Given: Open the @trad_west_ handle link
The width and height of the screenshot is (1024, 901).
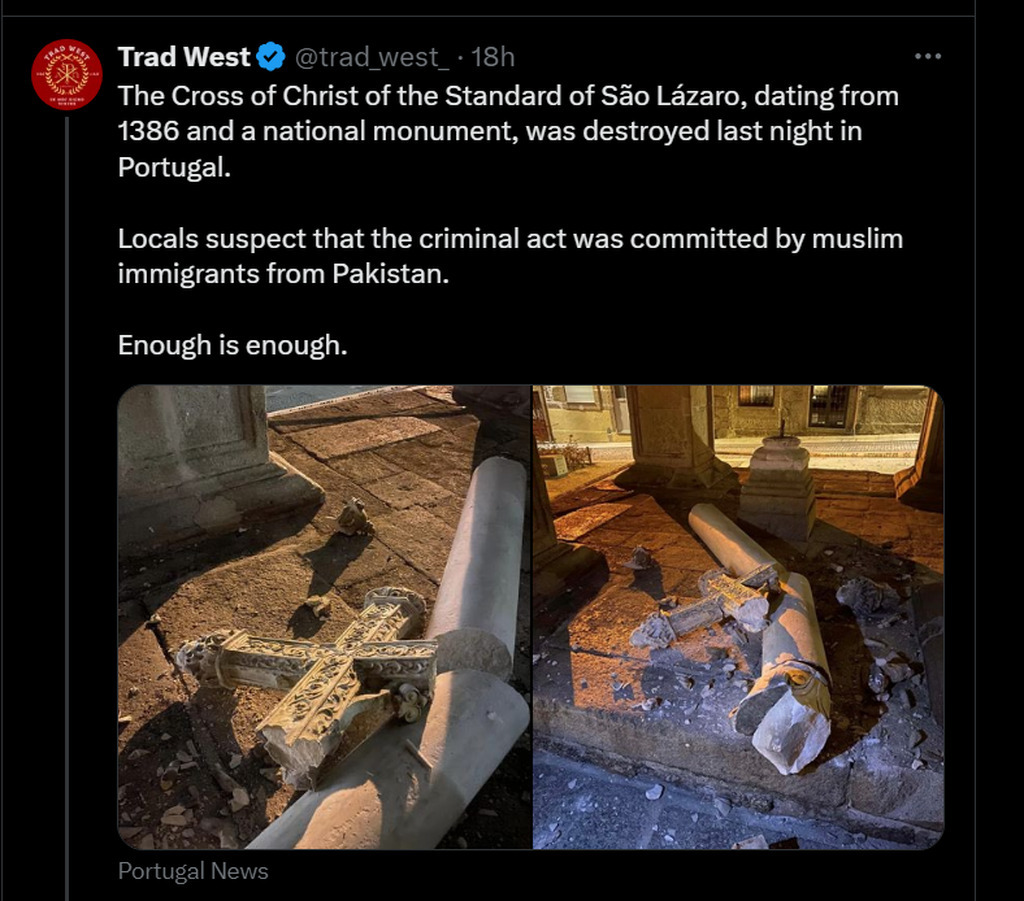Looking at the screenshot, I should point(372,57).
